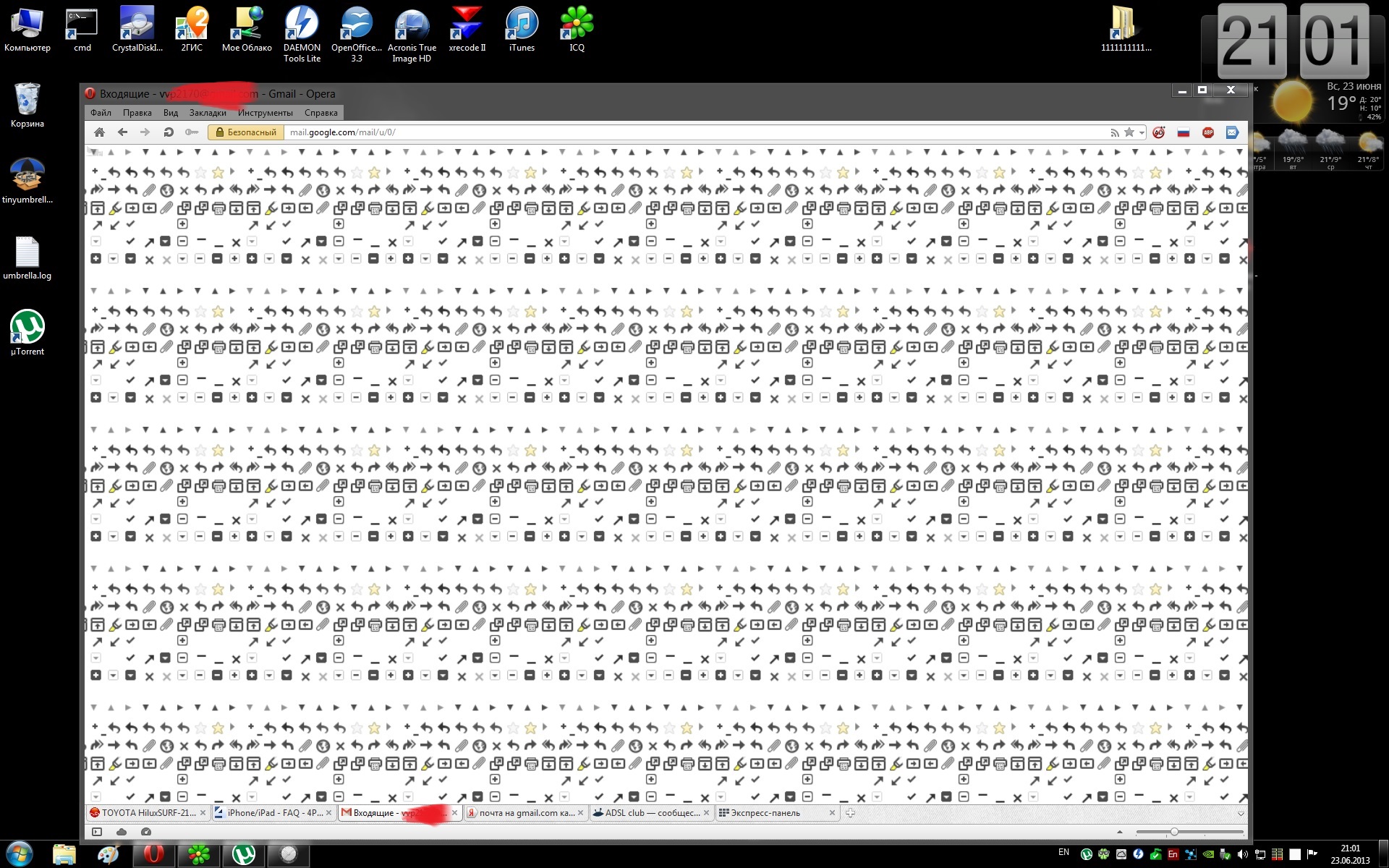This screenshot has height=868, width=1389.
Task: Toggle Opera Turbo speedometer icon
Action: pos(145,832)
